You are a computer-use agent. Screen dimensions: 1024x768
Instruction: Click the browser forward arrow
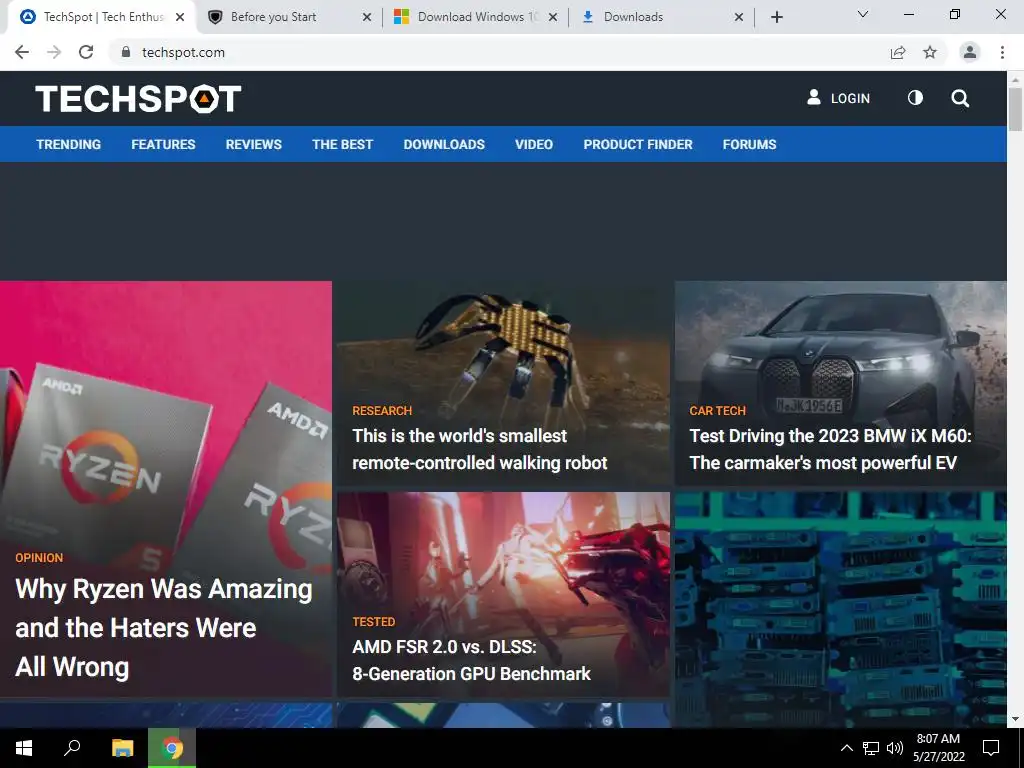pyautogui.click(x=54, y=52)
